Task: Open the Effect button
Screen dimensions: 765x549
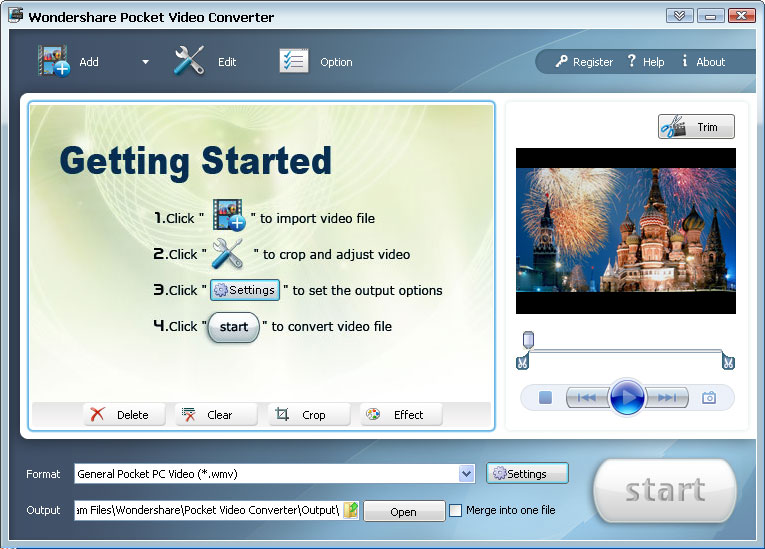Action: 401,415
